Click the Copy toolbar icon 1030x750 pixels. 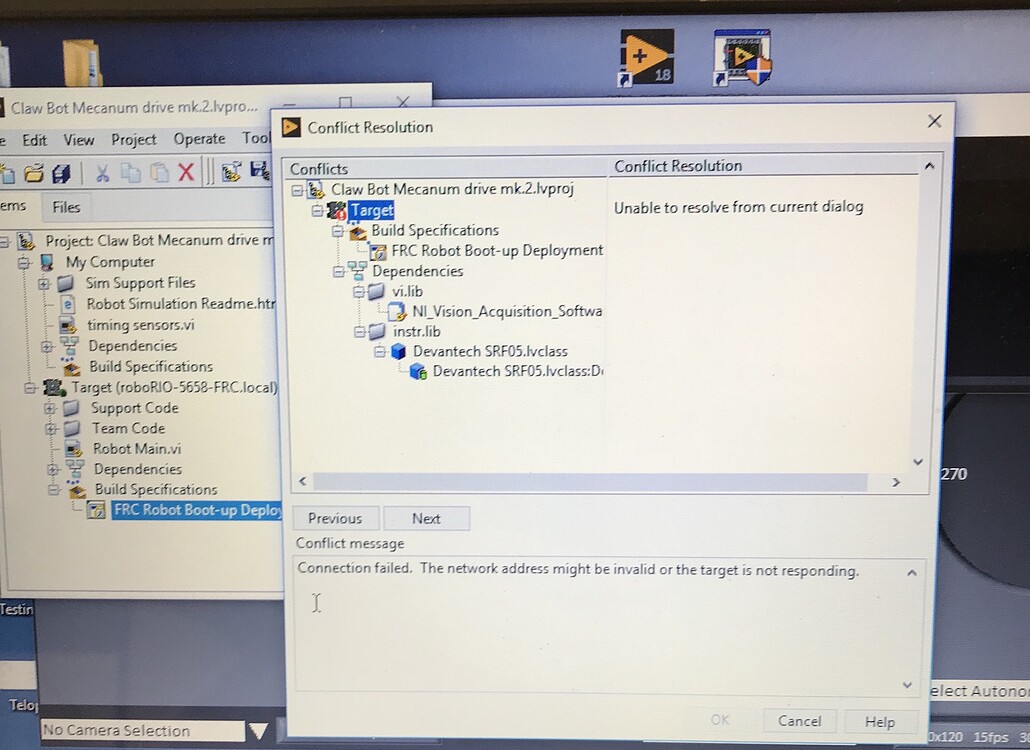coord(131,173)
